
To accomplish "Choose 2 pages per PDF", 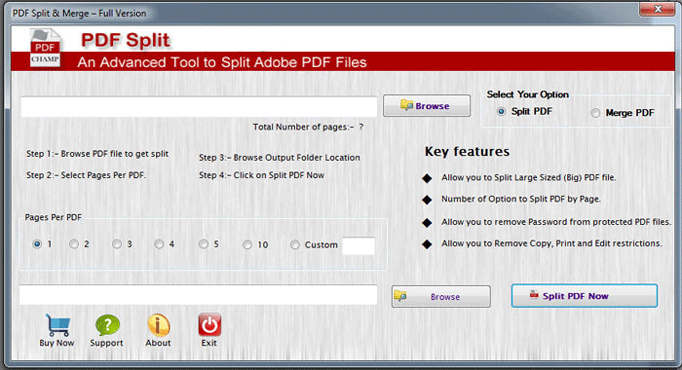I will coord(74,244).
